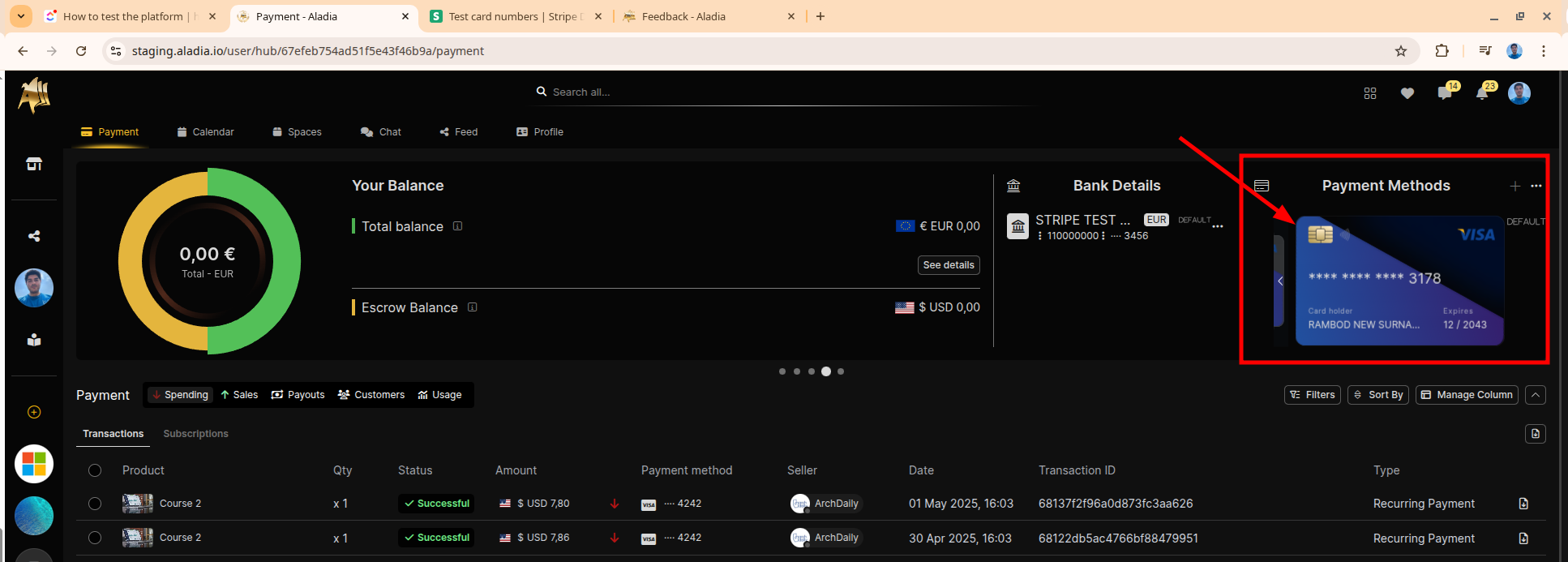
Task: Download invoice for 30 Apr 2025 transaction
Action: 1523,538
